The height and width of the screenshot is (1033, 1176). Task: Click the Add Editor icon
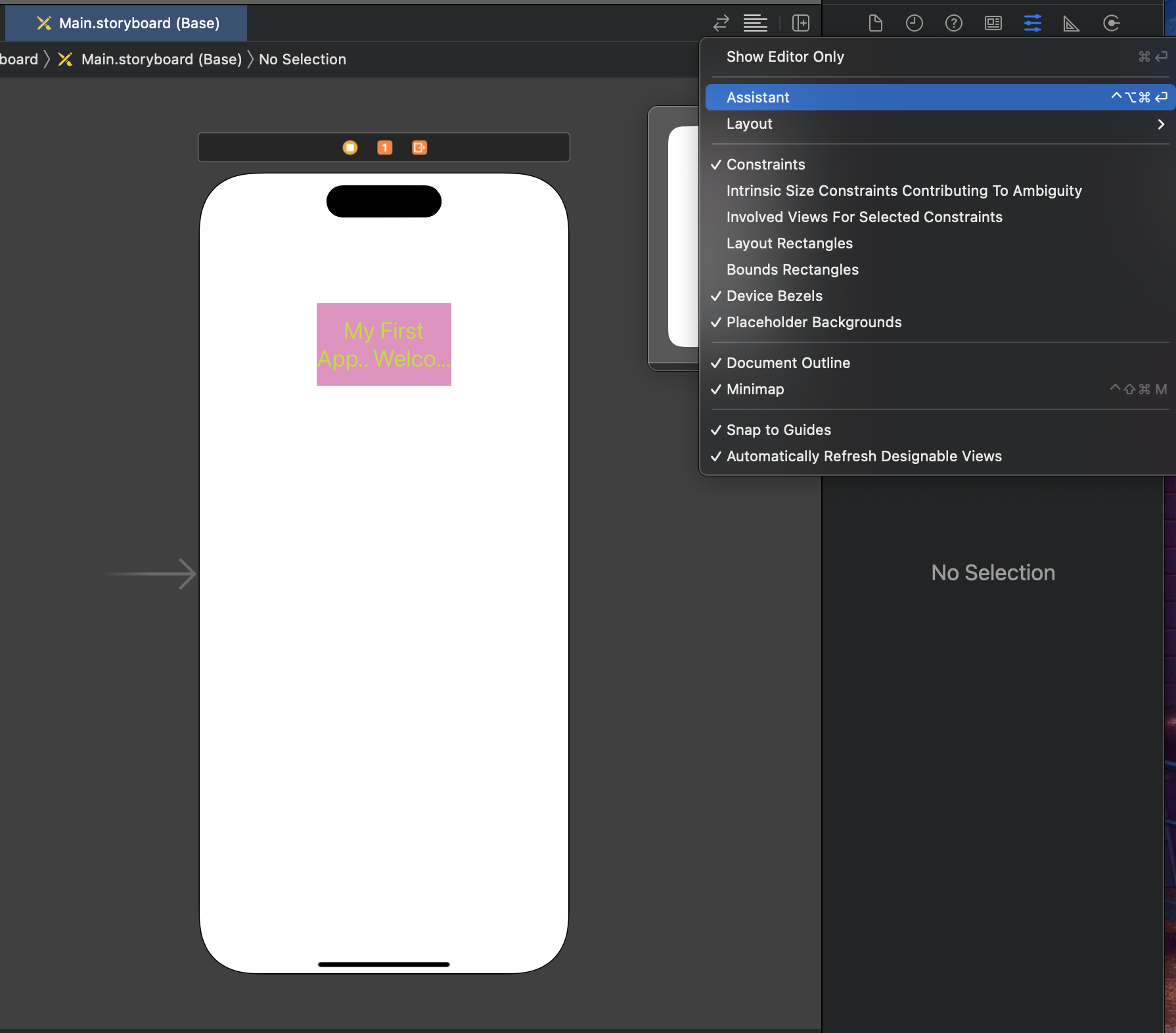pos(801,23)
